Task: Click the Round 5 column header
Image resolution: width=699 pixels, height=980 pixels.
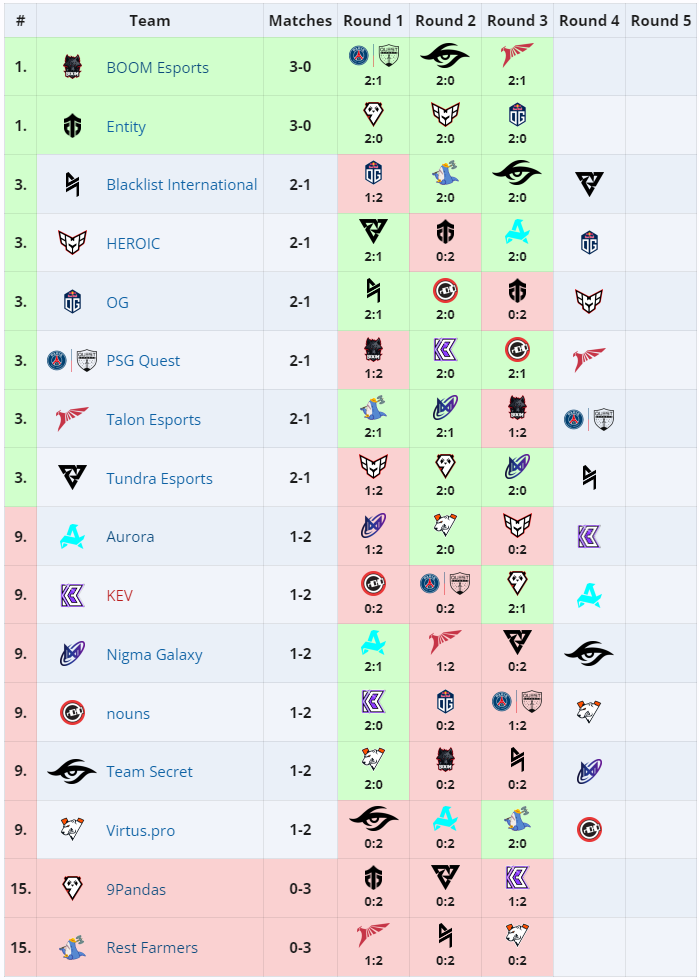Action: click(x=661, y=21)
